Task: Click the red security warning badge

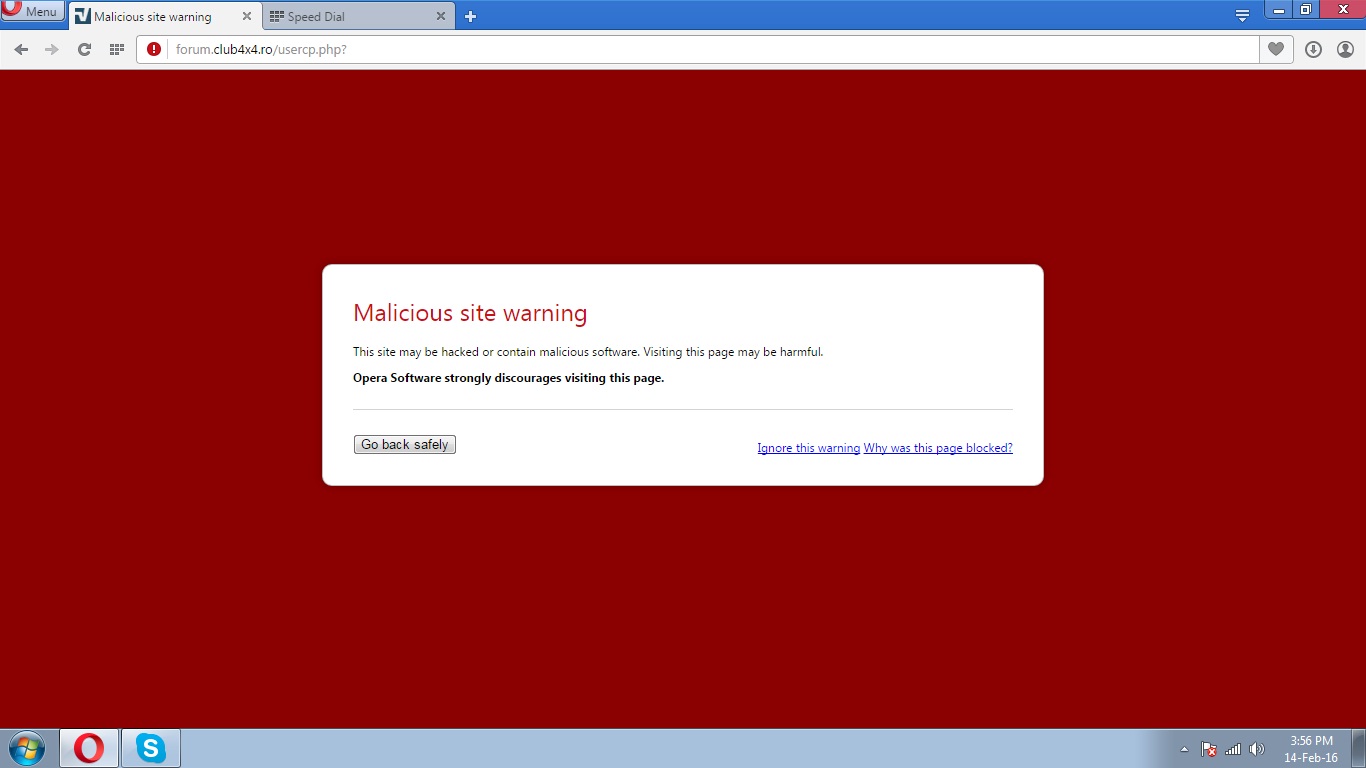Action: click(153, 49)
